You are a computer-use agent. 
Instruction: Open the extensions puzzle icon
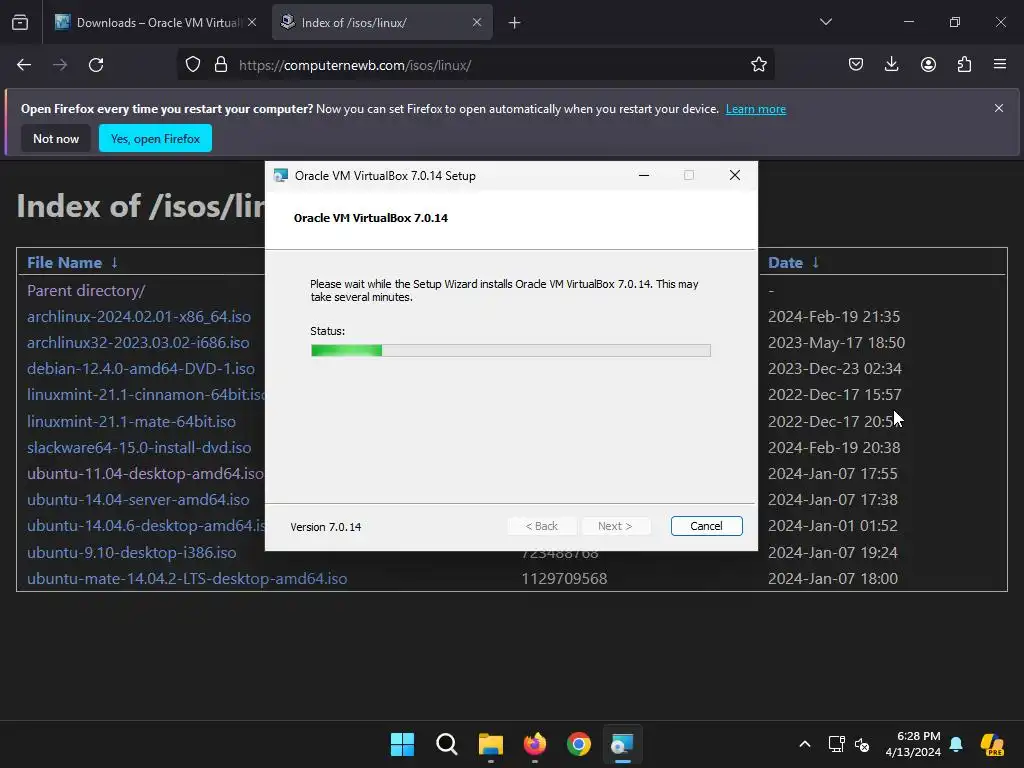click(964, 65)
